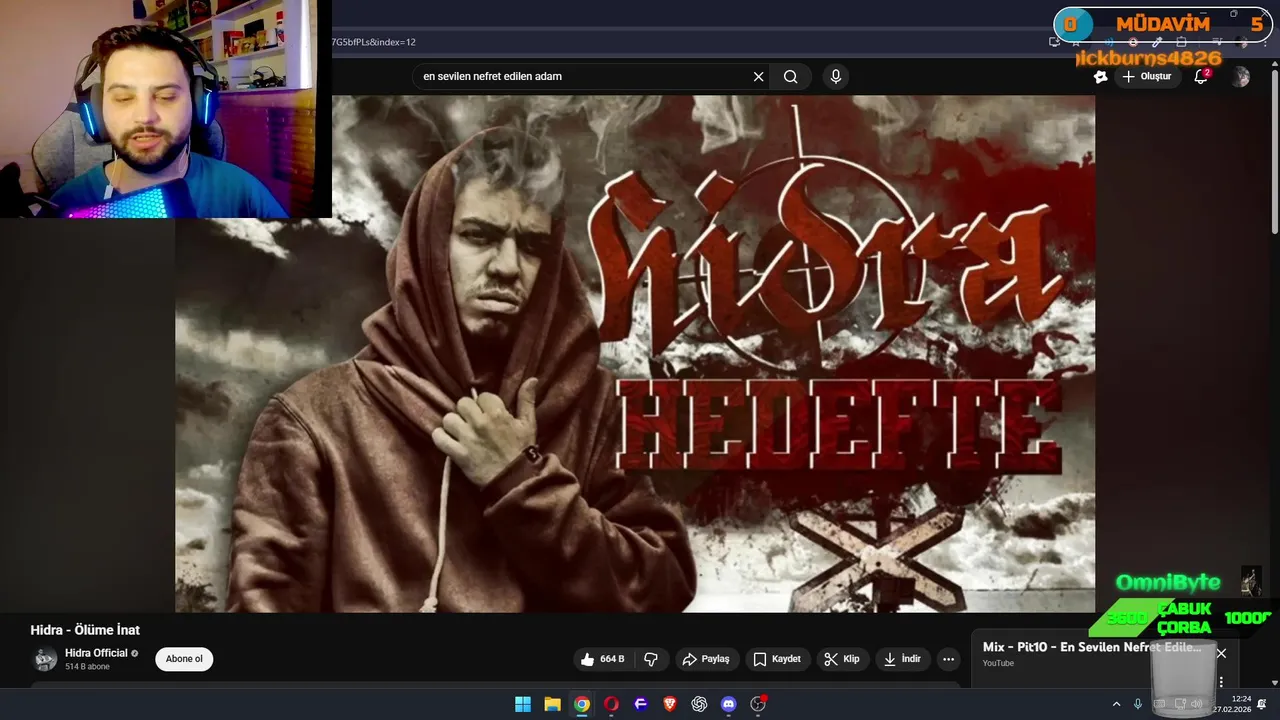The image size is (1280, 720).
Task: Open the purple F app in taskbar
Action: point(641,704)
